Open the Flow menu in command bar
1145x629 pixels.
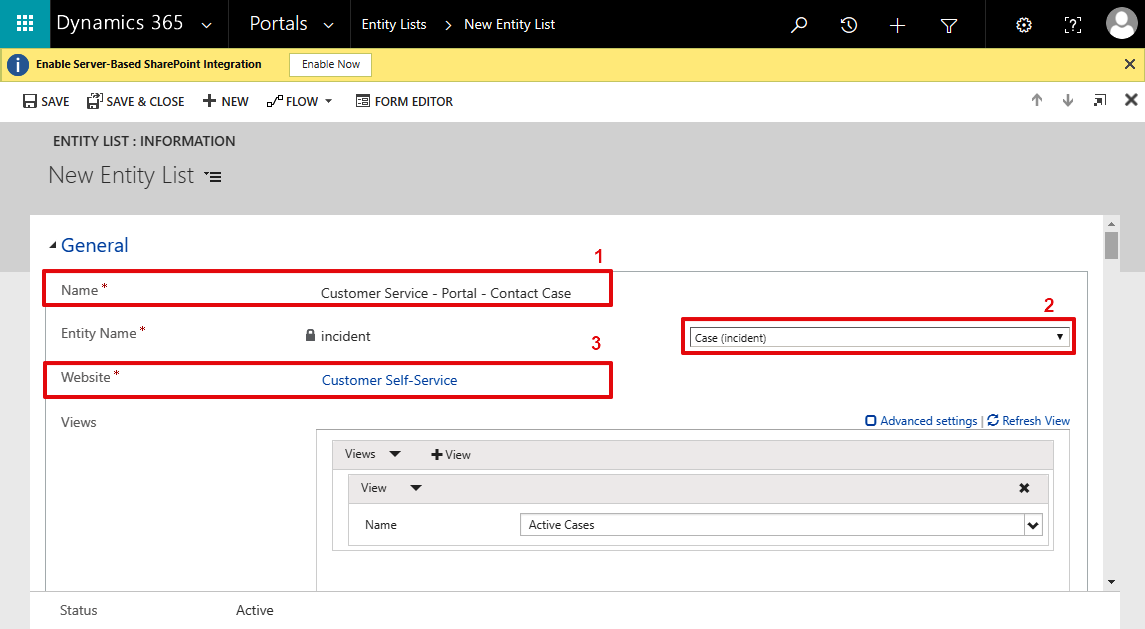pos(299,102)
